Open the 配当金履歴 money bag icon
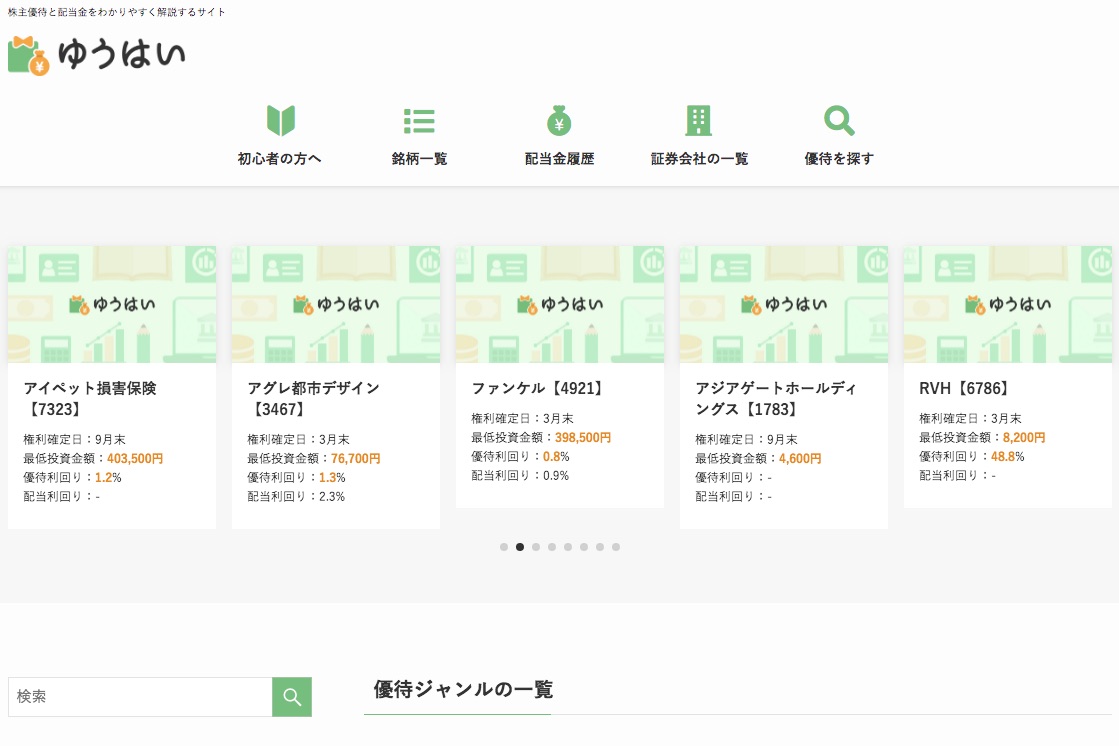The height and width of the screenshot is (746, 1119). pos(559,120)
